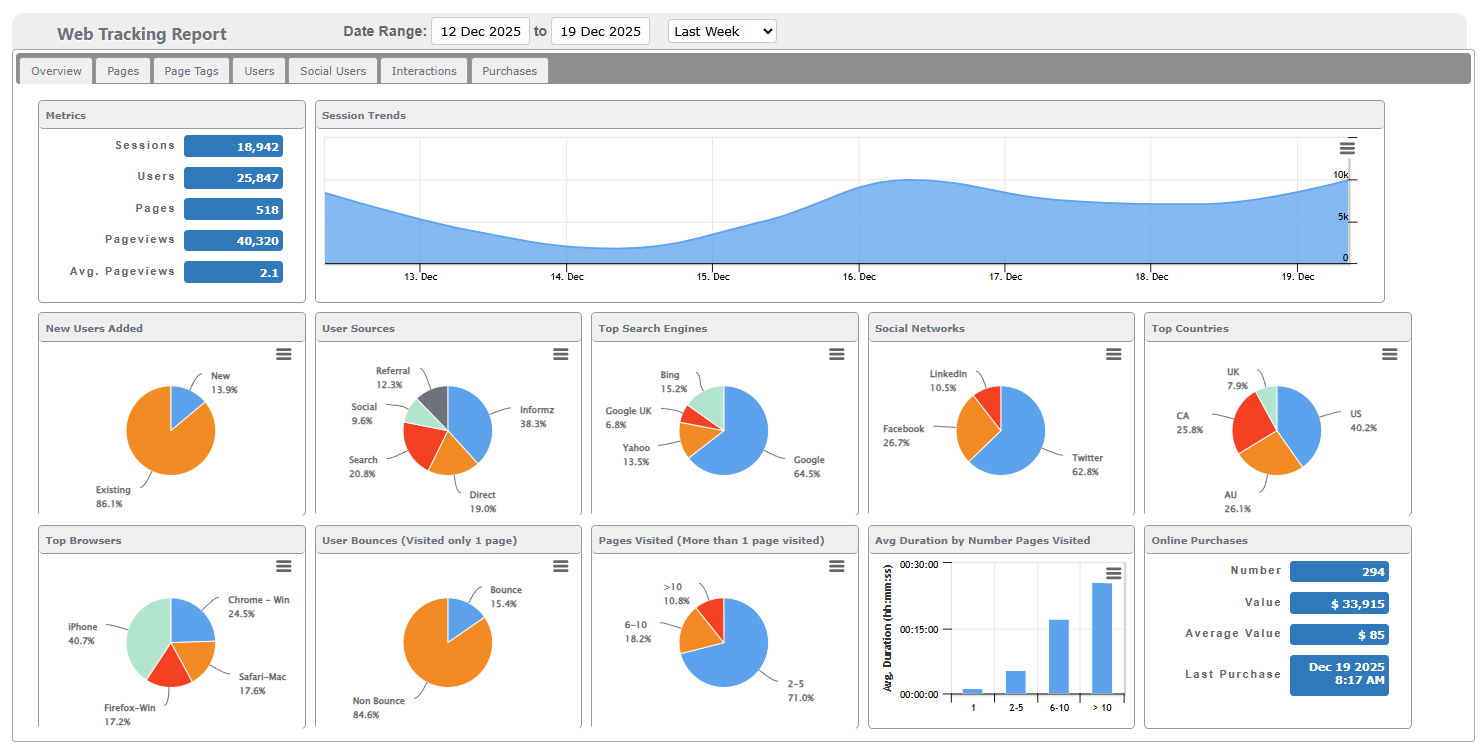Switch to the Social Users tab
This screenshot has height=754, width=1480.
pos(332,70)
